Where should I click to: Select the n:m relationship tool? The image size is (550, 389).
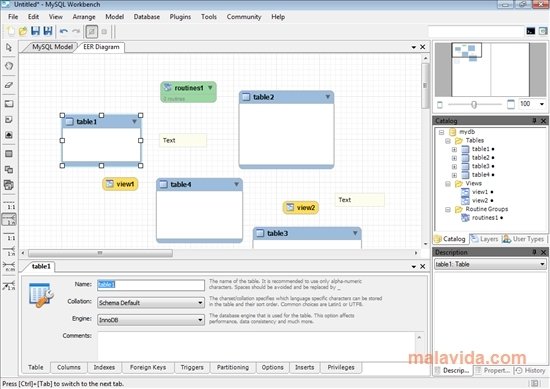[x=9, y=266]
